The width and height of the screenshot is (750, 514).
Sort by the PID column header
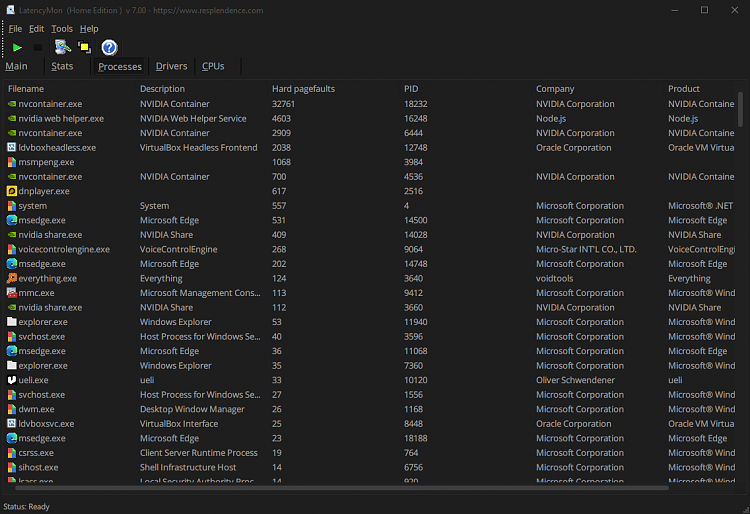click(411, 88)
